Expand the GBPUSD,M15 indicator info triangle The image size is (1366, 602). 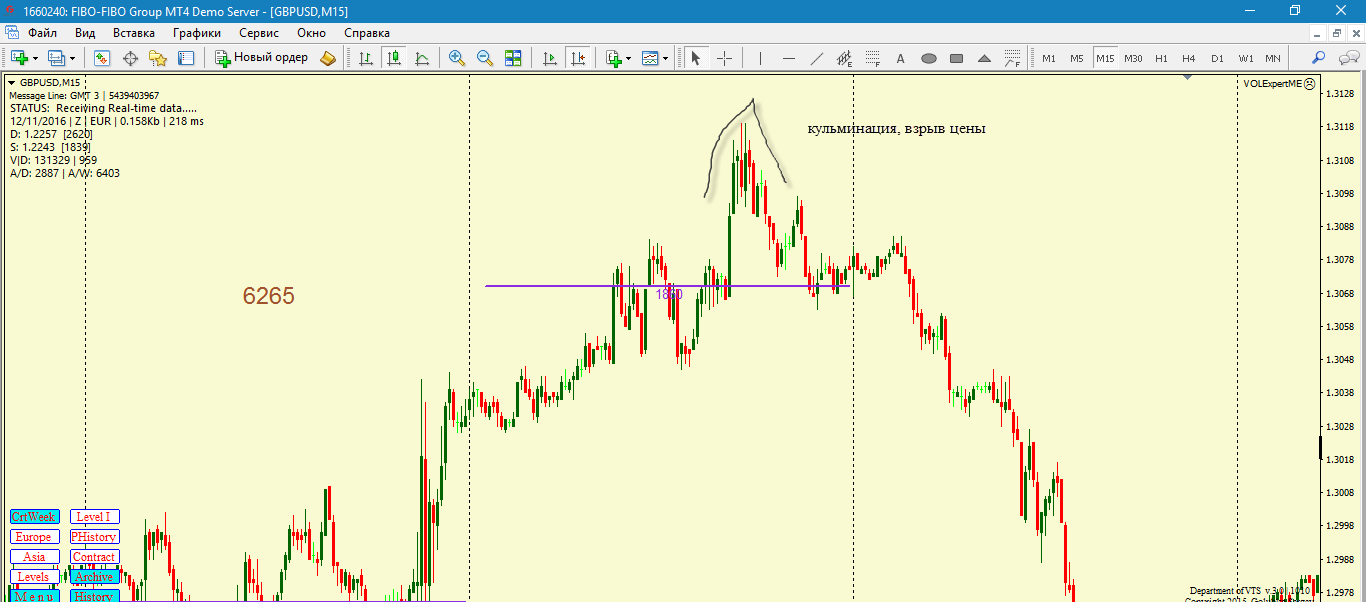(12, 83)
